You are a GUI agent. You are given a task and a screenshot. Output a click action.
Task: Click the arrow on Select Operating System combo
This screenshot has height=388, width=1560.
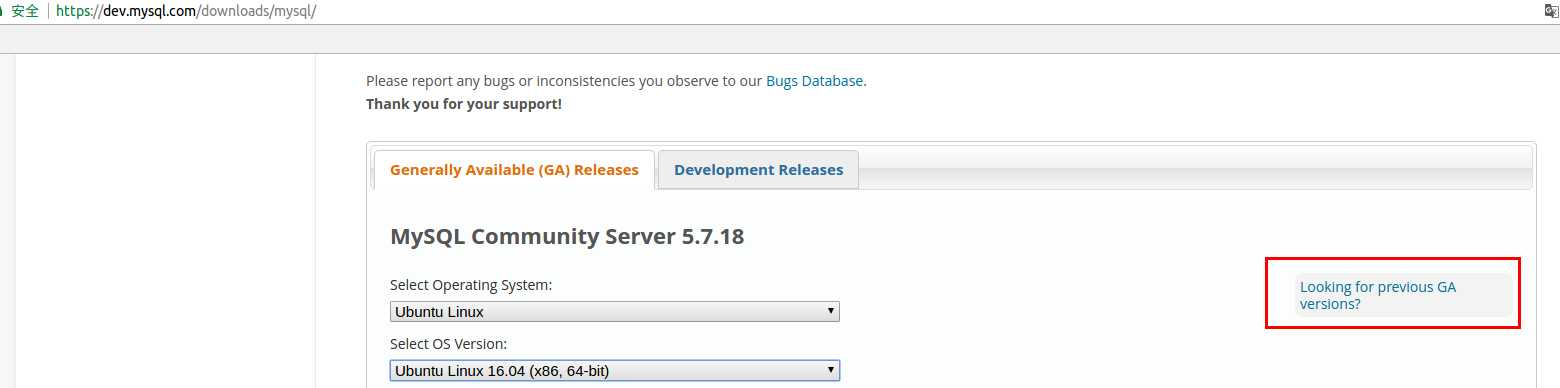[x=830, y=311]
